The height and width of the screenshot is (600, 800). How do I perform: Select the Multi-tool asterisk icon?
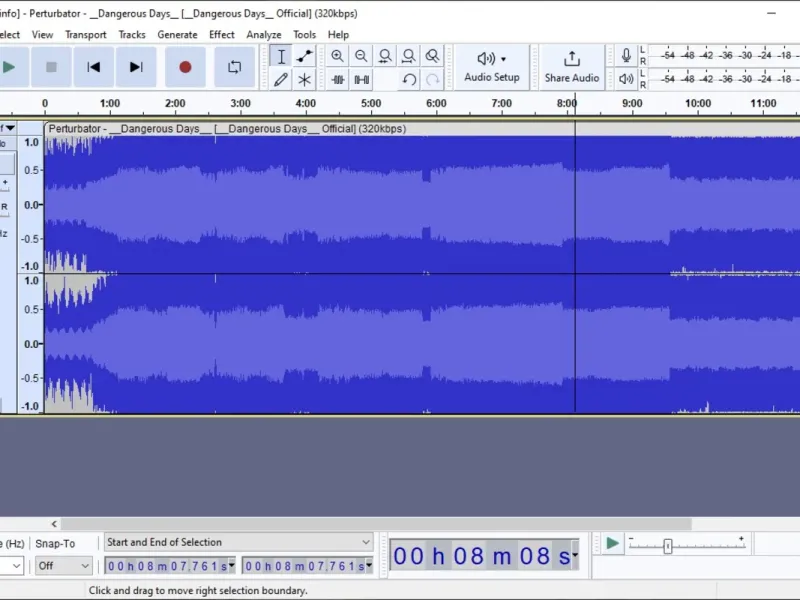click(305, 80)
